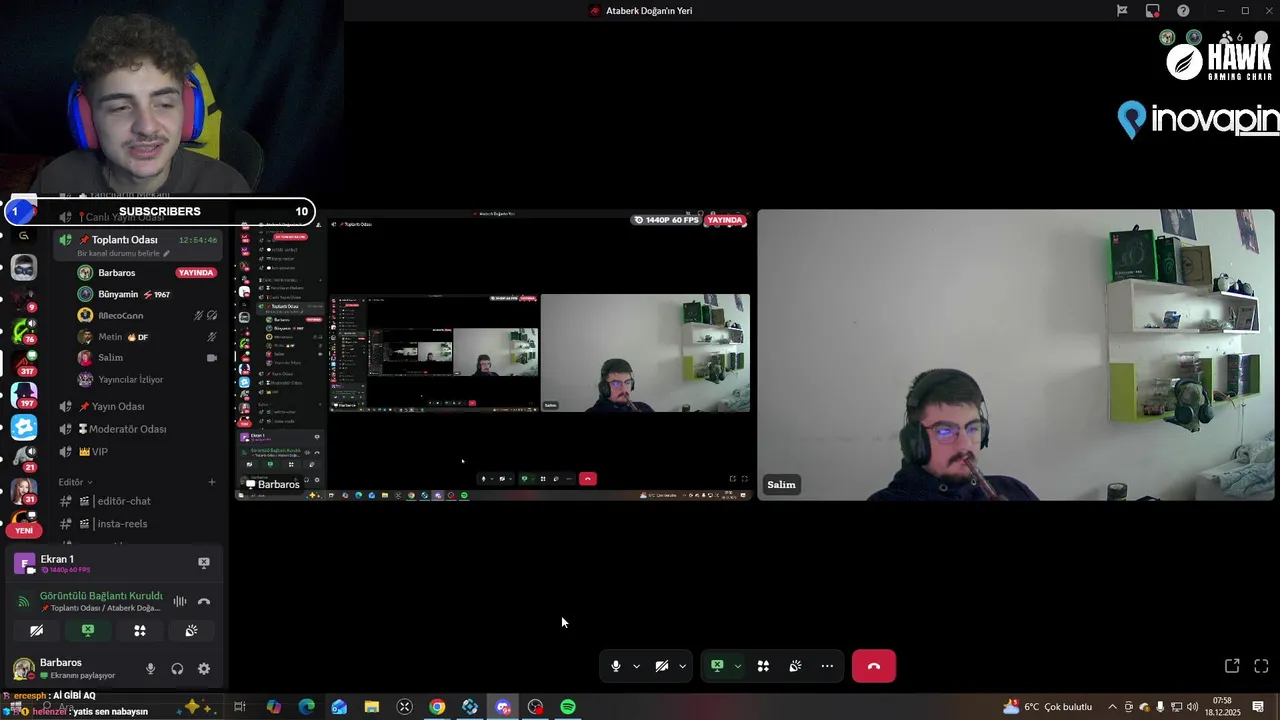
Task: Join Moderatör Odası voice channel
Action: [137, 429]
